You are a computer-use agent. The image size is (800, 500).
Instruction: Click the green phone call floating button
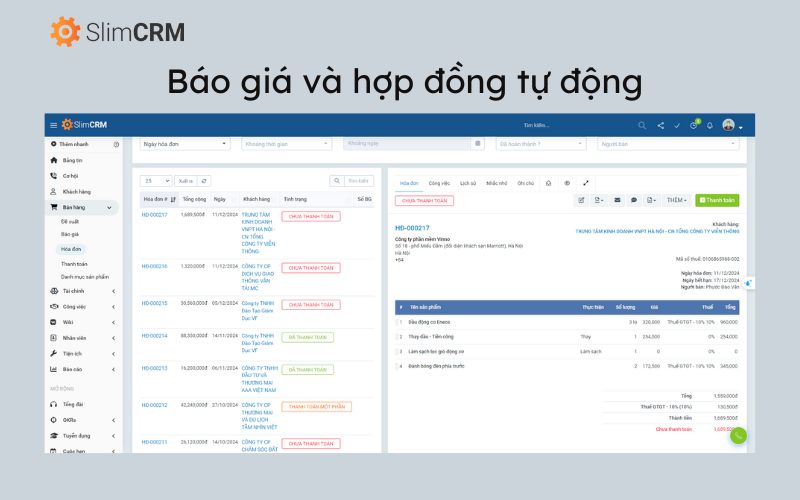pos(738,436)
